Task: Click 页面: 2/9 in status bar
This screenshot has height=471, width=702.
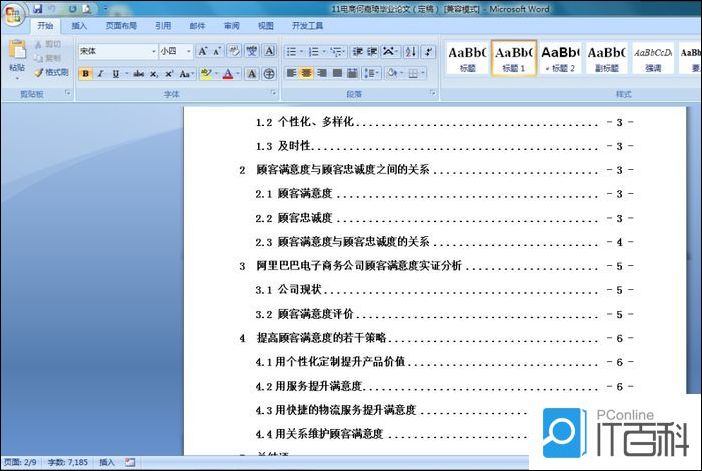Action: [20, 462]
